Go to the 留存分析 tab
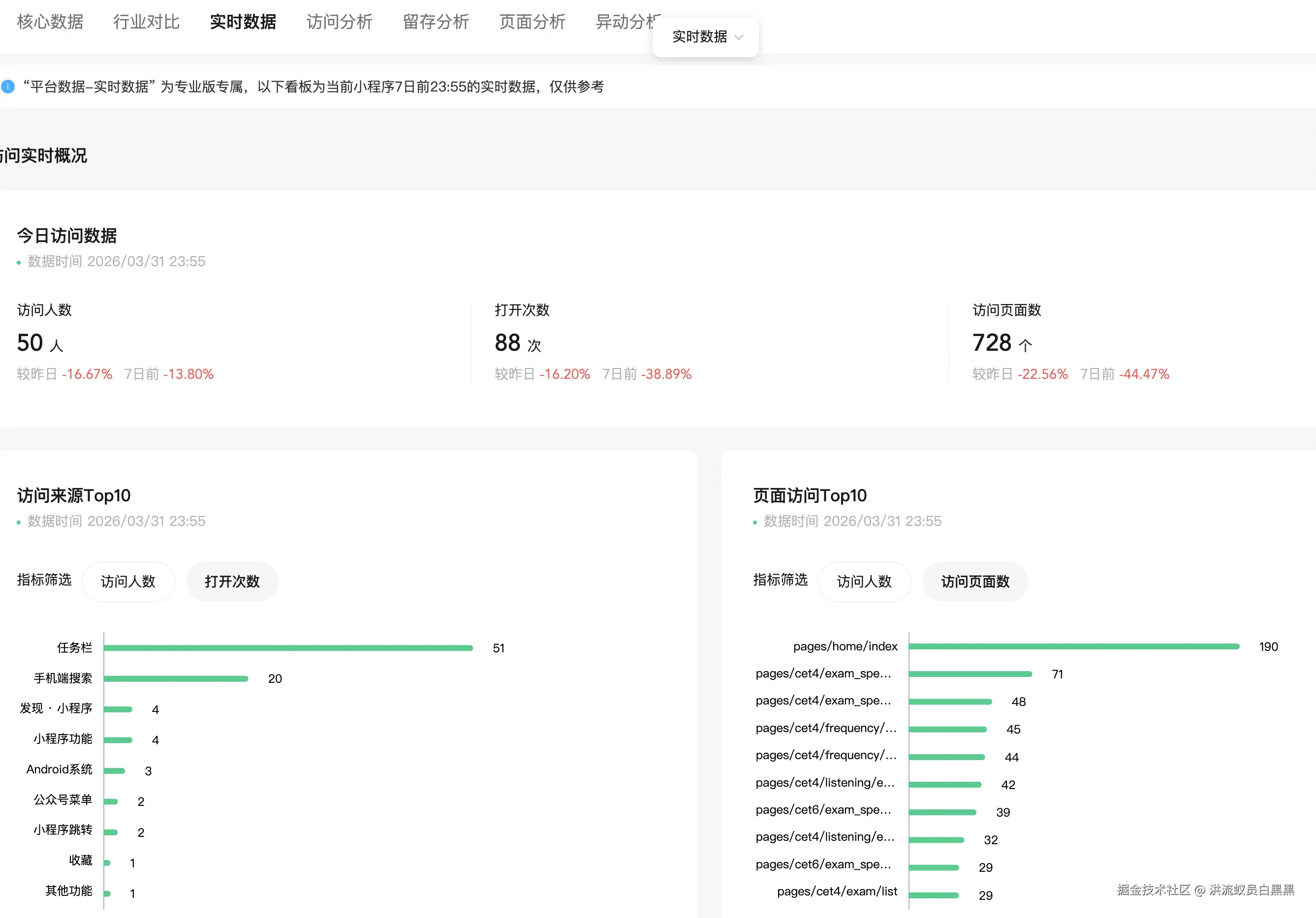1316x918 pixels. point(436,22)
